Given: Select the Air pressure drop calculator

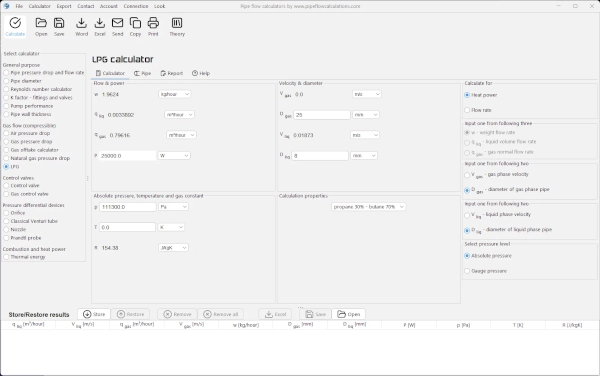Looking at the screenshot, I should click(27, 133).
